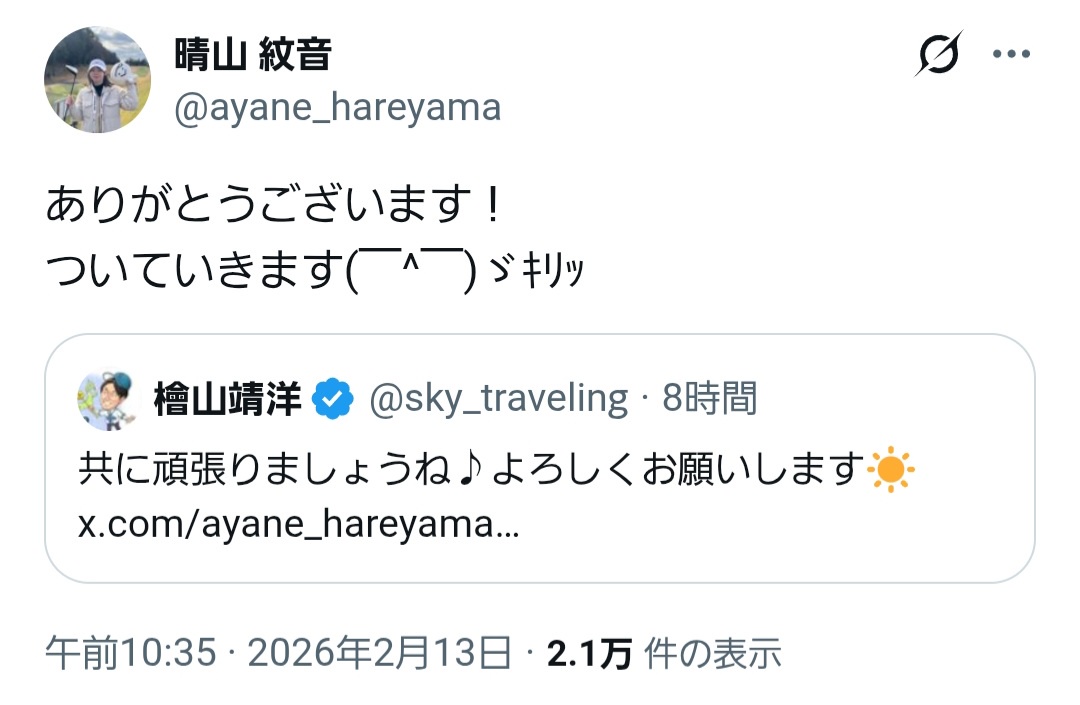Click the ありがとうございます！ post text
Image resolution: width=1080 pixels, height=705 pixels.
(273, 208)
